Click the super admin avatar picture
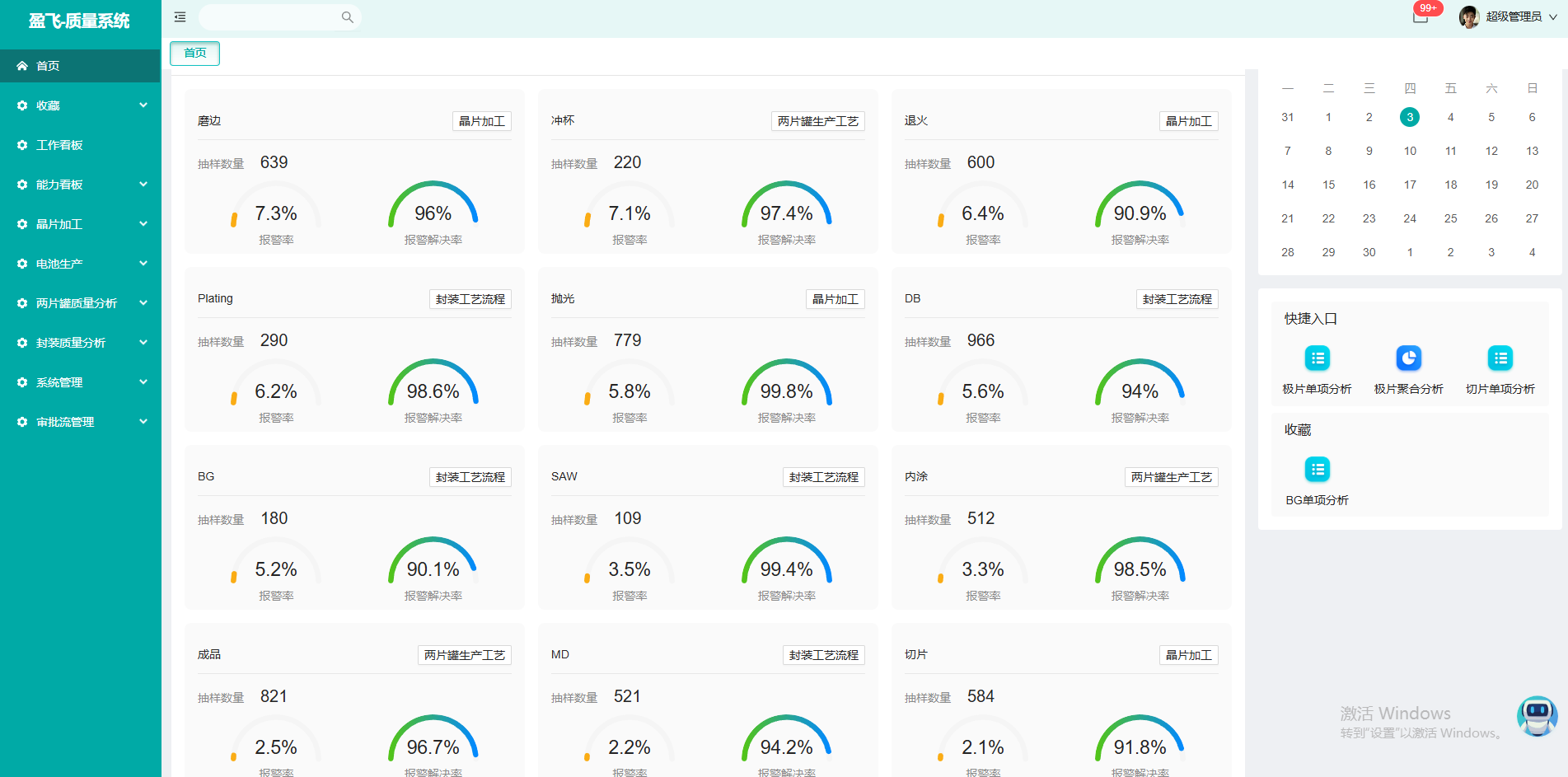This screenshot has height=777, width=1568. pyautogui.click(x=1468, y=17)
